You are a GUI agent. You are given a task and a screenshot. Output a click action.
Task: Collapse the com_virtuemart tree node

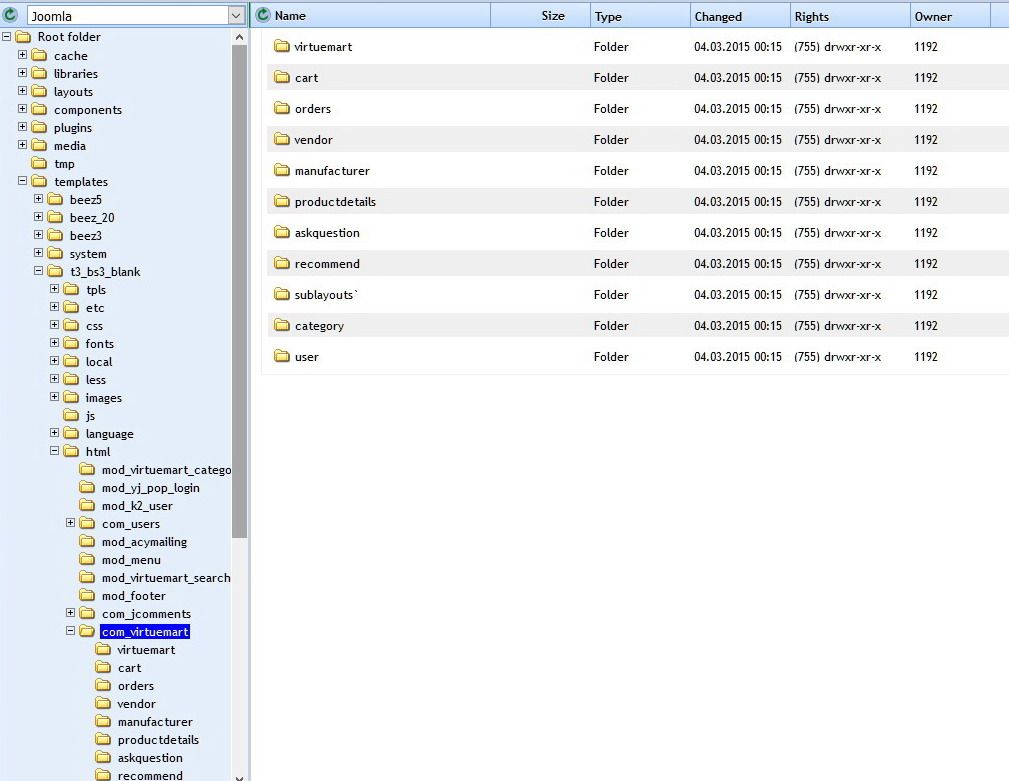click(x=71, y=631)
